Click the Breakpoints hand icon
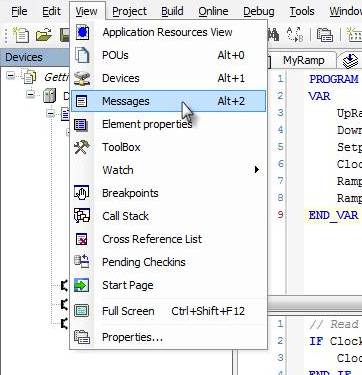This screenshot has height=375, width=362. [82, 193]
